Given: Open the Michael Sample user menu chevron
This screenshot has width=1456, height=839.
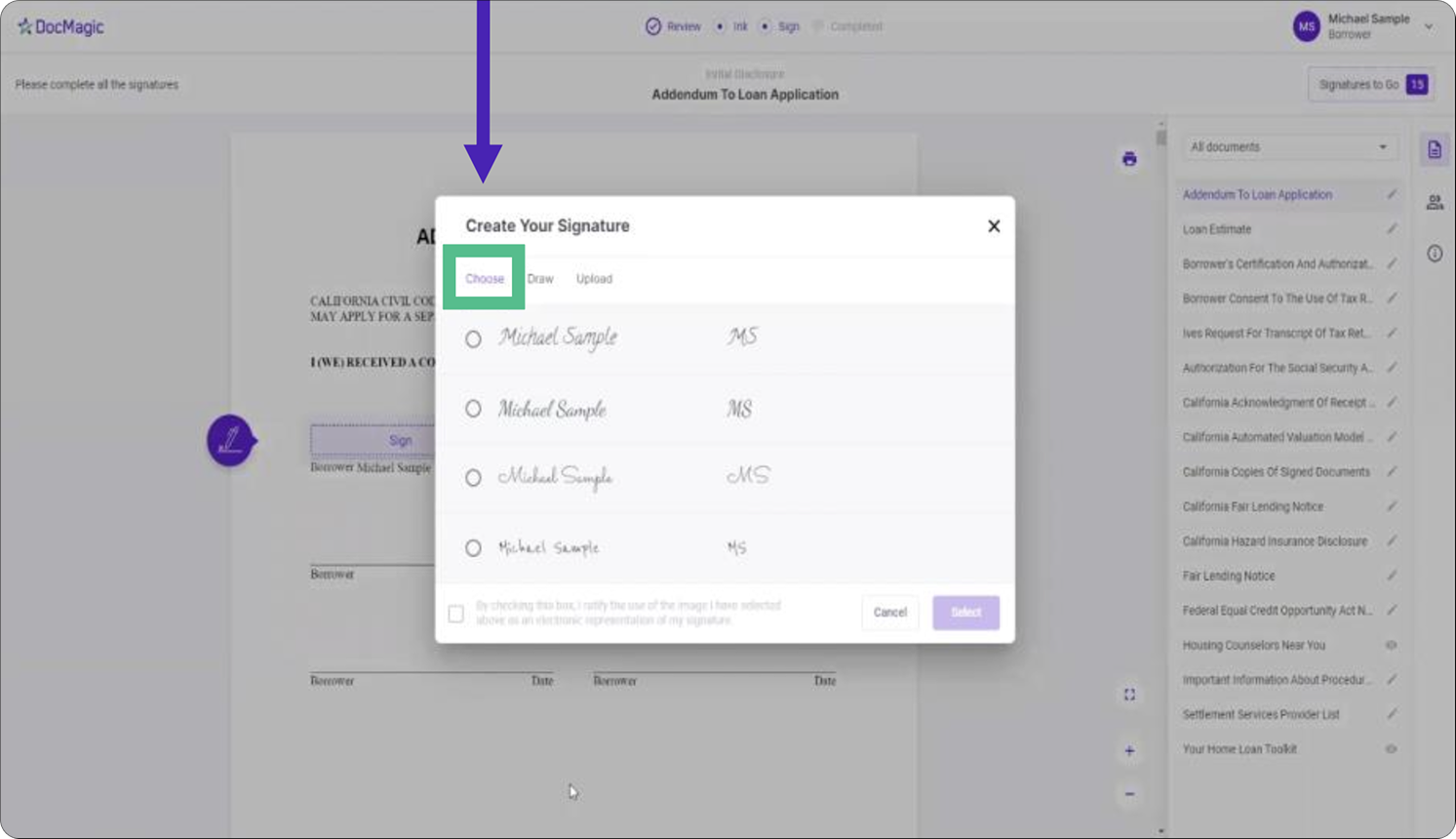Looking at the screenshot, I should [1428, 26].
